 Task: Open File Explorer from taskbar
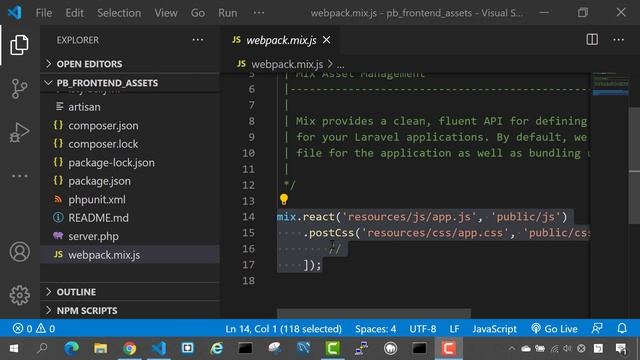100,349
